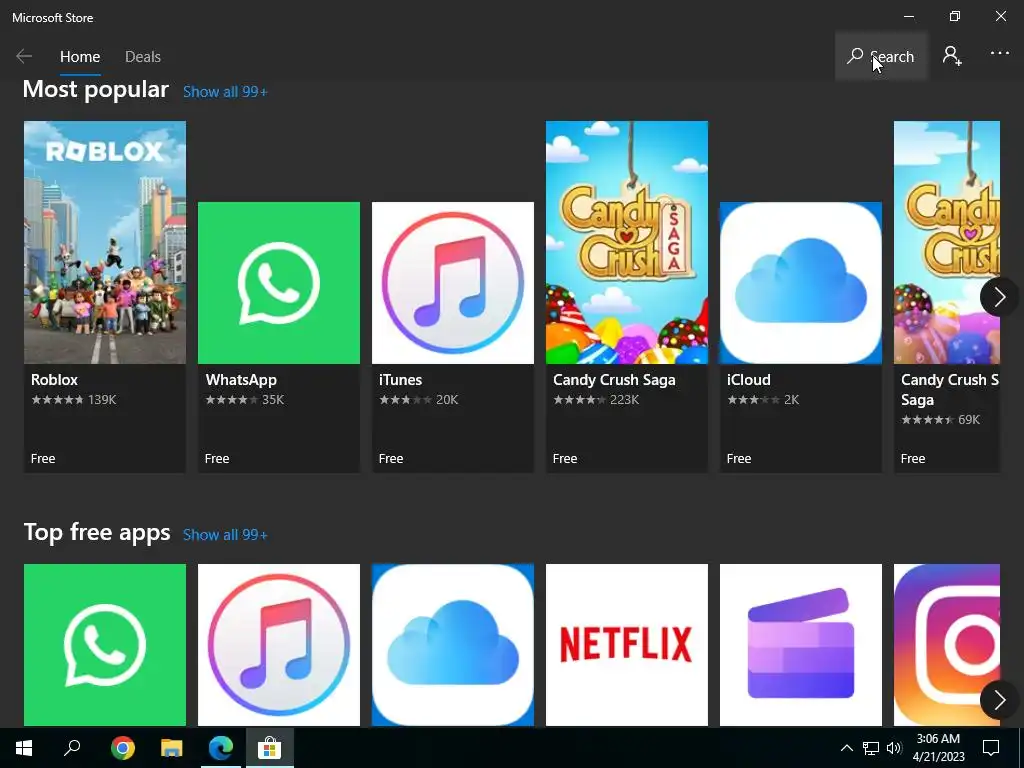Open the Candy Crush Saga artwork
The height and width of the screenshot is (768, 1024).
click(627, 242)
